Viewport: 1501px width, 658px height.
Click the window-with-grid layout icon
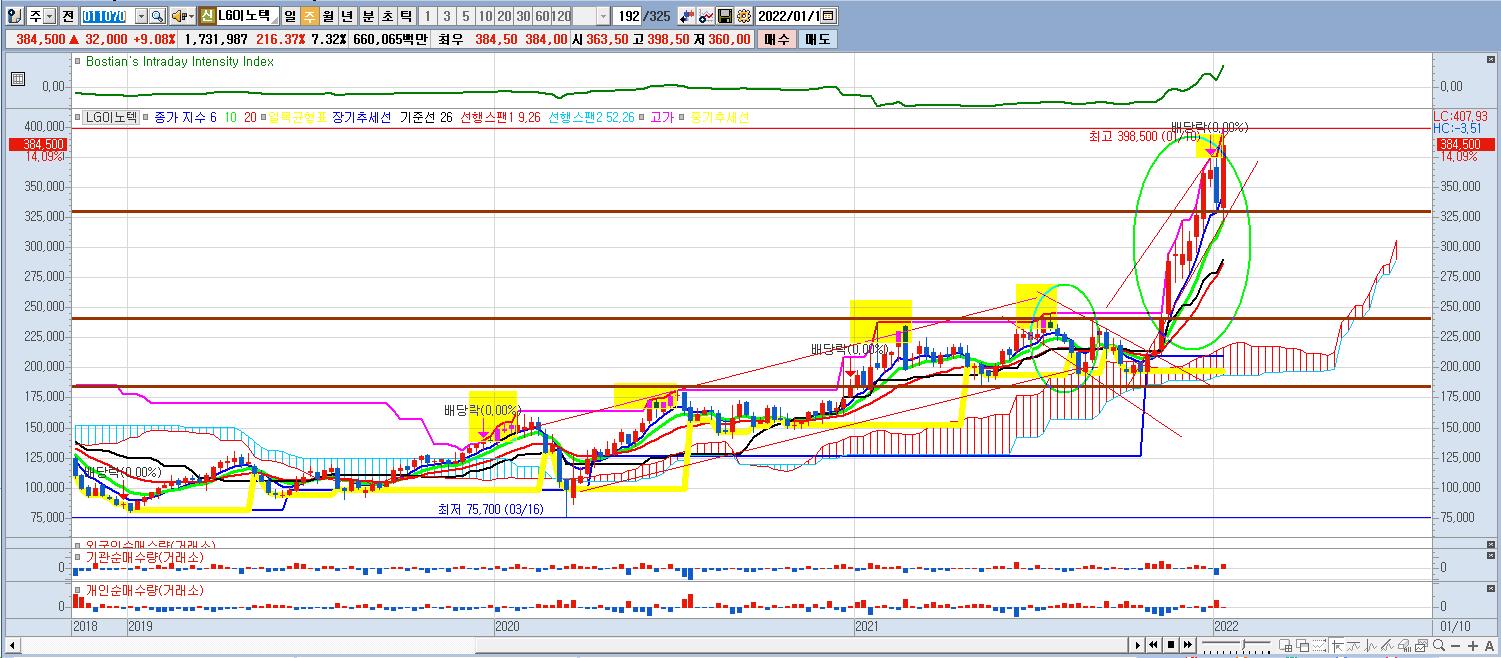(x=1285, y=645)
